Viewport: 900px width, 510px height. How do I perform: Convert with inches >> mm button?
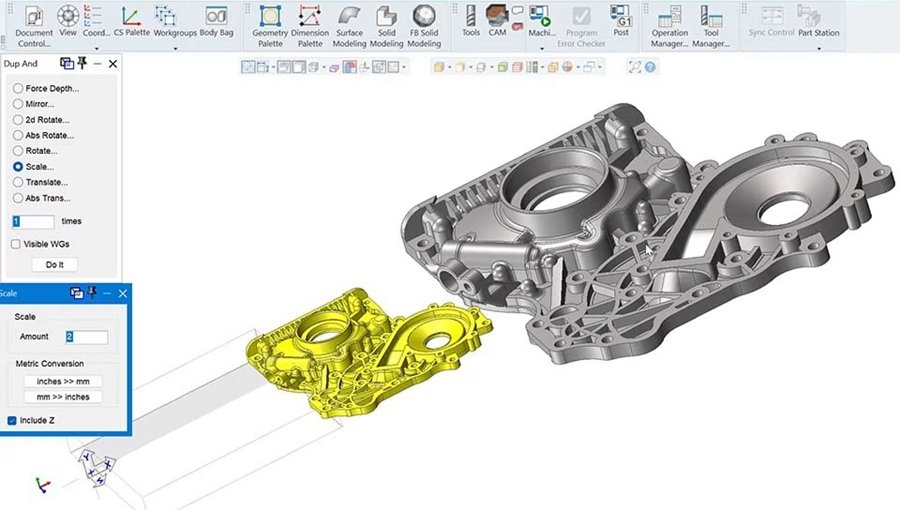coord(63,381)
